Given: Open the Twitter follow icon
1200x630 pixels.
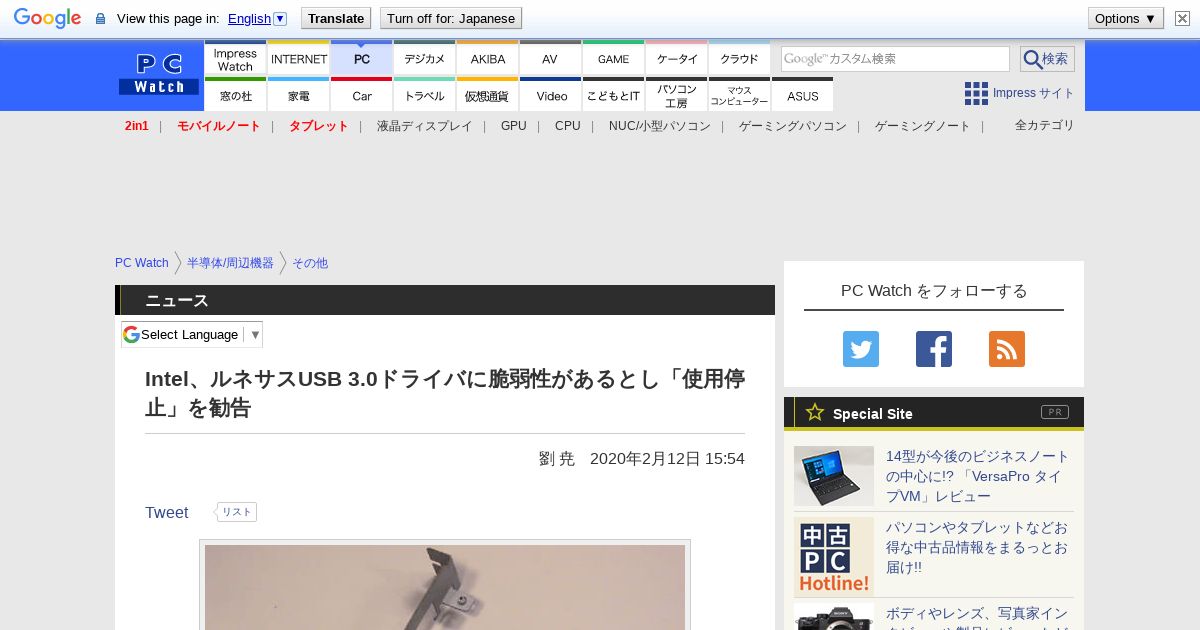Looking at the screenshot, I should 861,349.
